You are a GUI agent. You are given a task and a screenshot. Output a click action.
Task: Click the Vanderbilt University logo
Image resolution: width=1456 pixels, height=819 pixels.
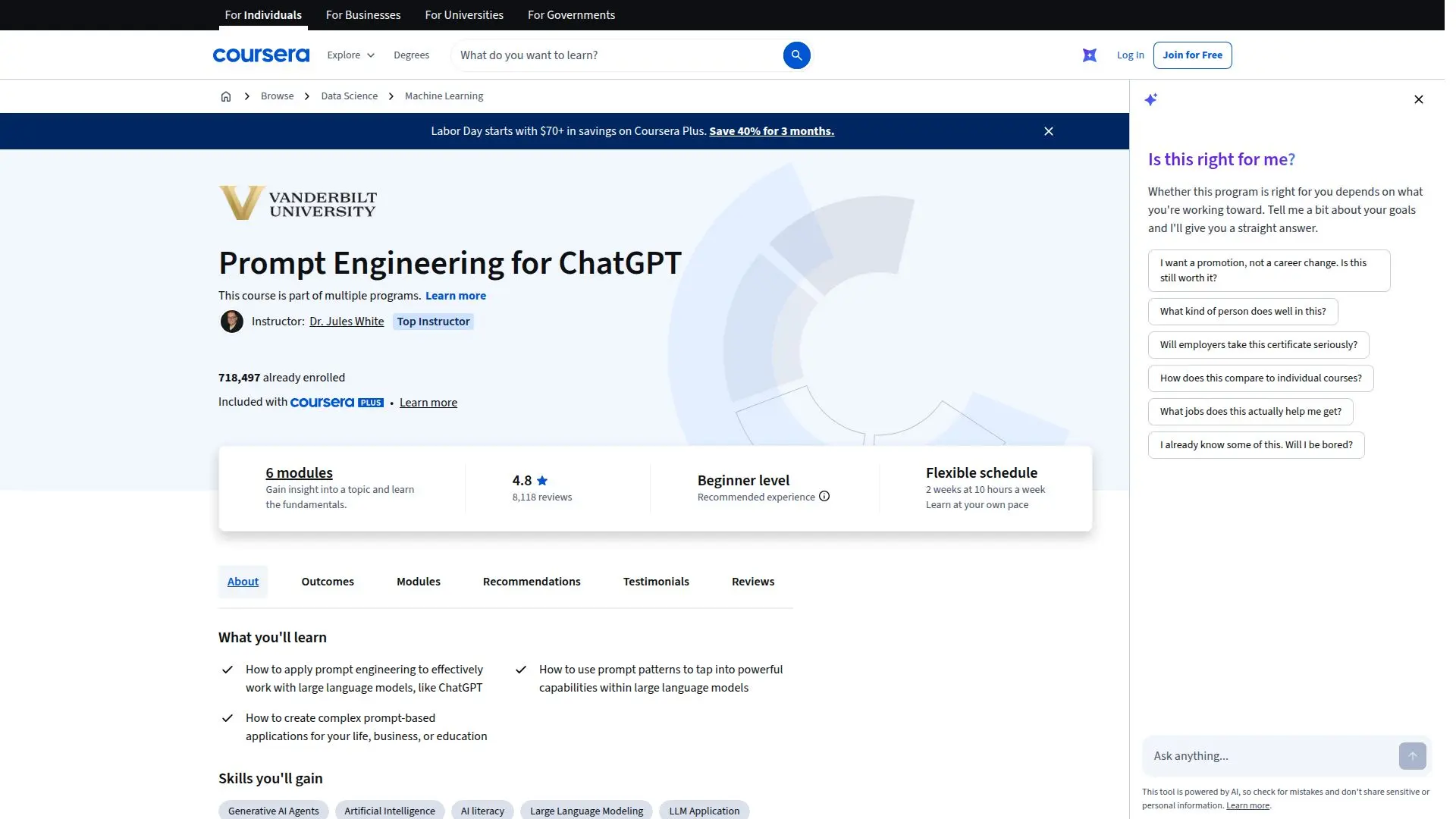(300, 204)
